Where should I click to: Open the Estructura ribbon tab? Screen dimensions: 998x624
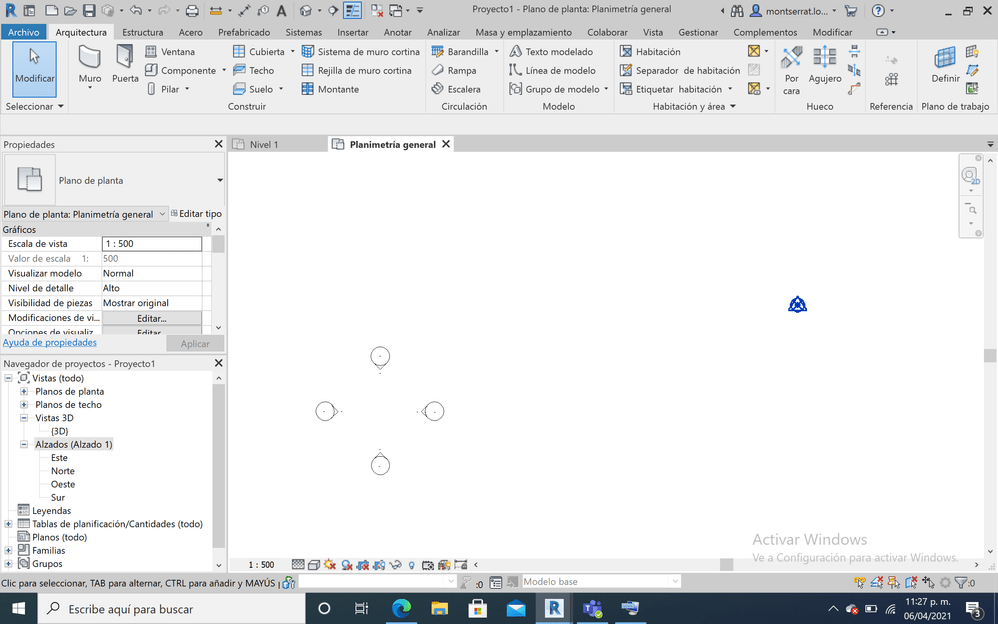coord(142,32)
